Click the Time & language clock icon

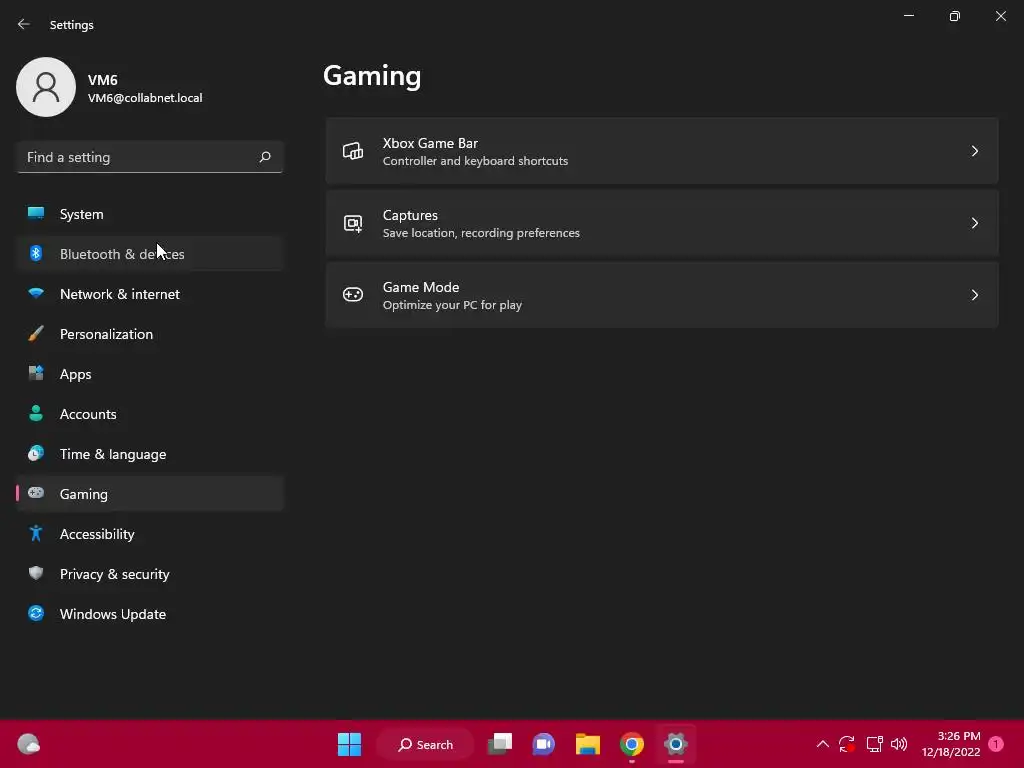[x=36, y=453]
